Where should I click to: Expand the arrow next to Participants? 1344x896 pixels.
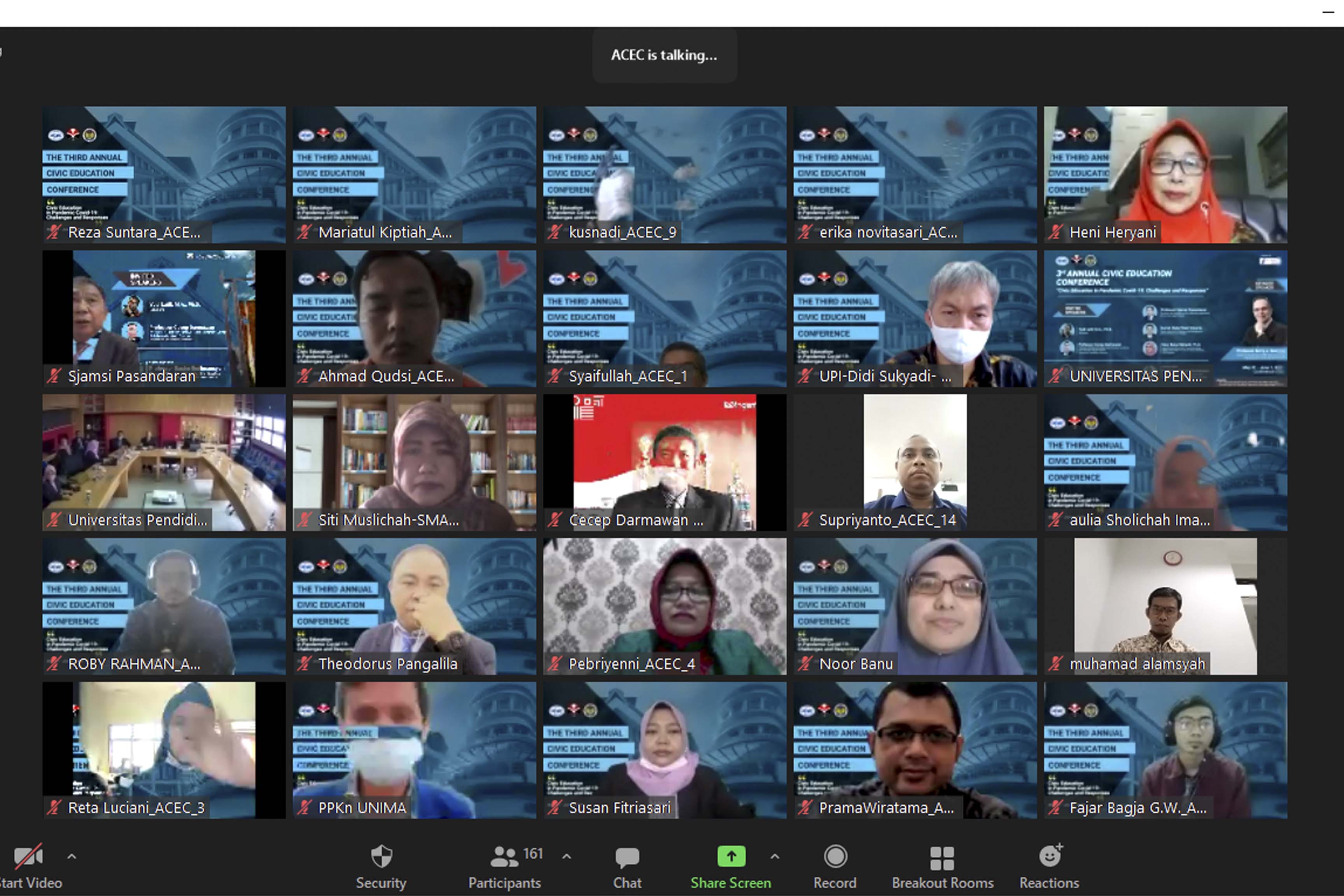566,857
